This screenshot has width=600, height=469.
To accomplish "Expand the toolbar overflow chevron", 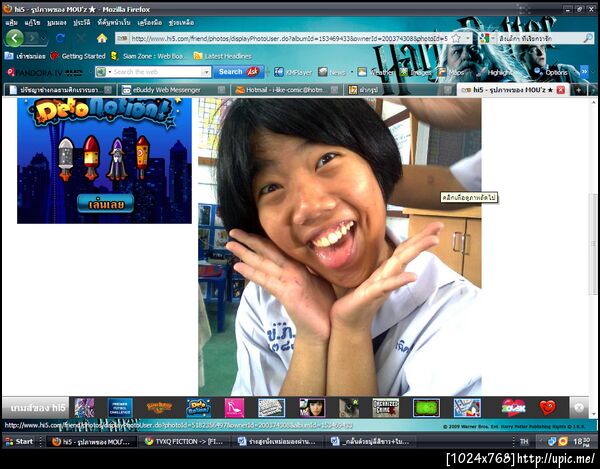I will [584, 72].
